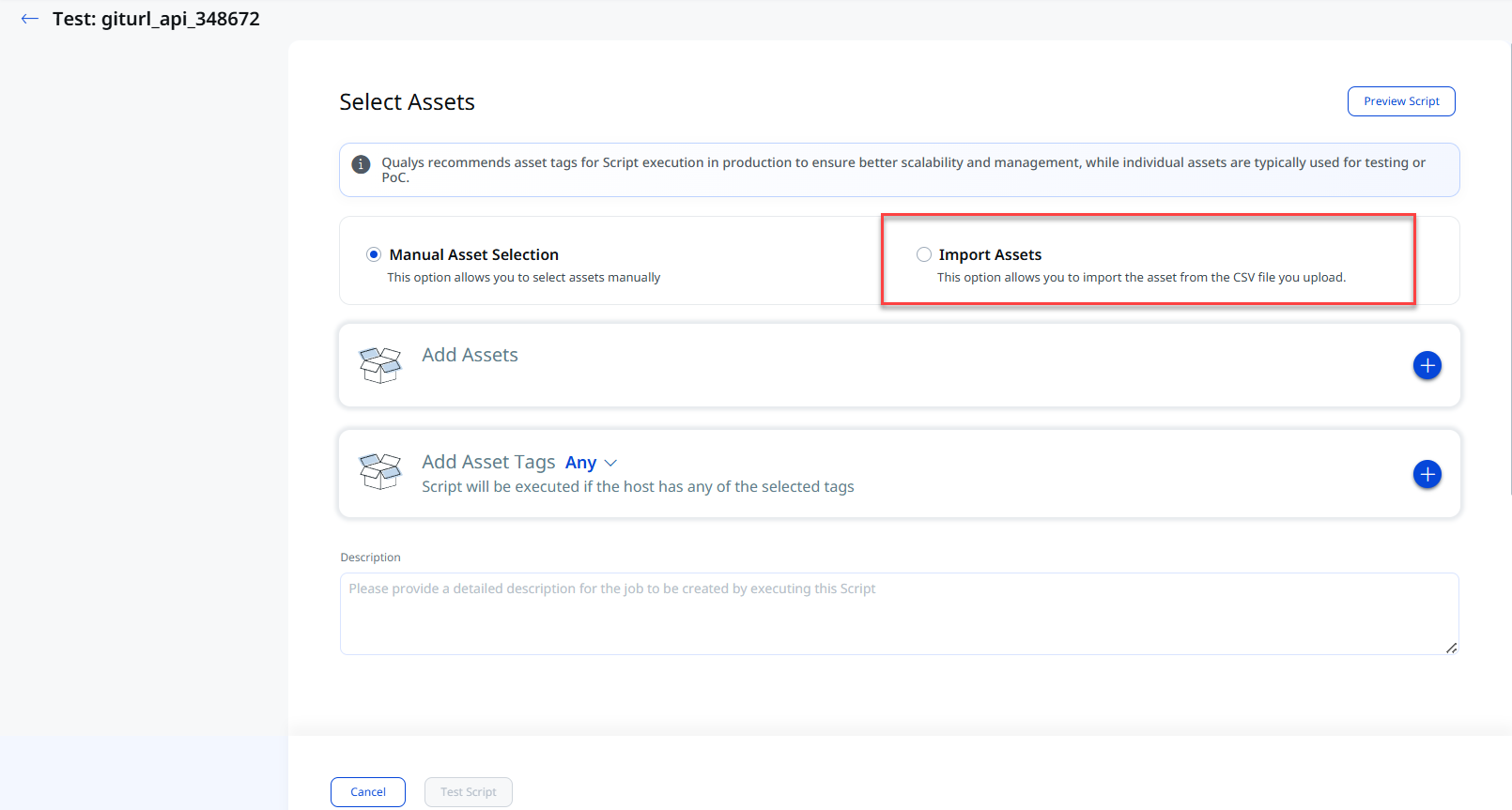Click the box icon beside Add Asset Tags
The image size is (1512, 810).
[x=380, y=471]
